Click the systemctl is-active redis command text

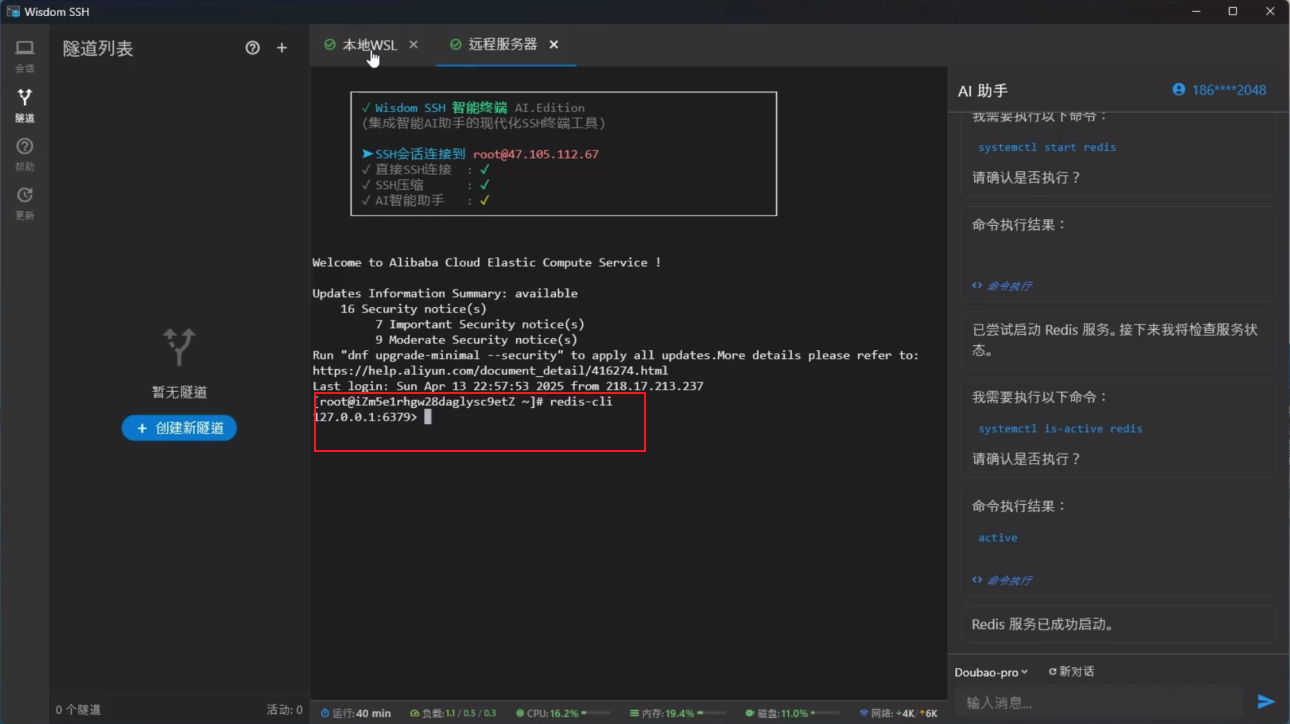[1060, 429]
